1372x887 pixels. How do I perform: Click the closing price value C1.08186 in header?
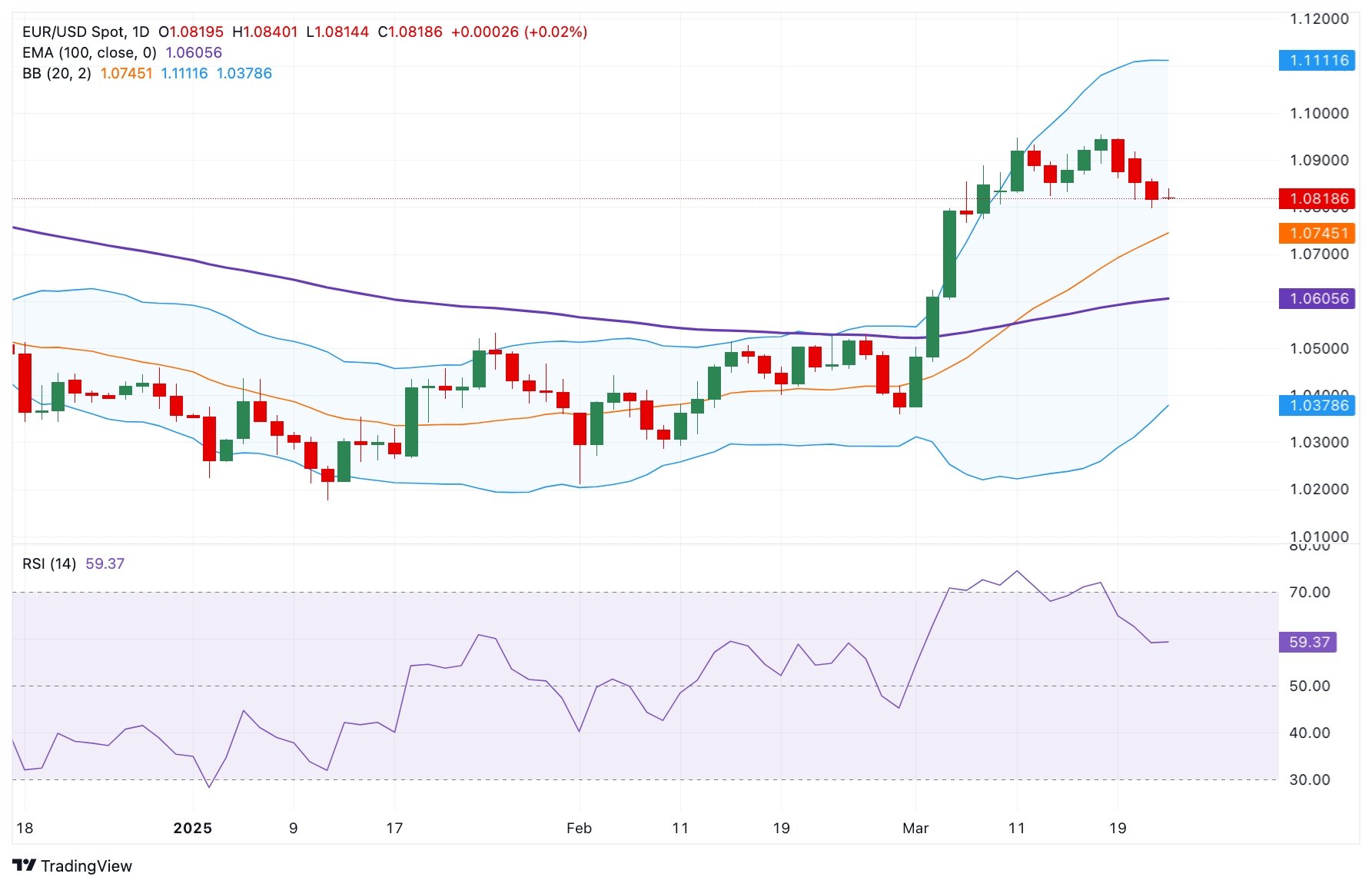[x=410, y=32]
